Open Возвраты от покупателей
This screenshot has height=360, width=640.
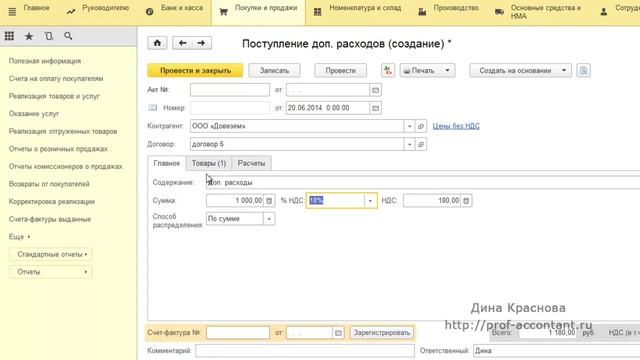49,184
